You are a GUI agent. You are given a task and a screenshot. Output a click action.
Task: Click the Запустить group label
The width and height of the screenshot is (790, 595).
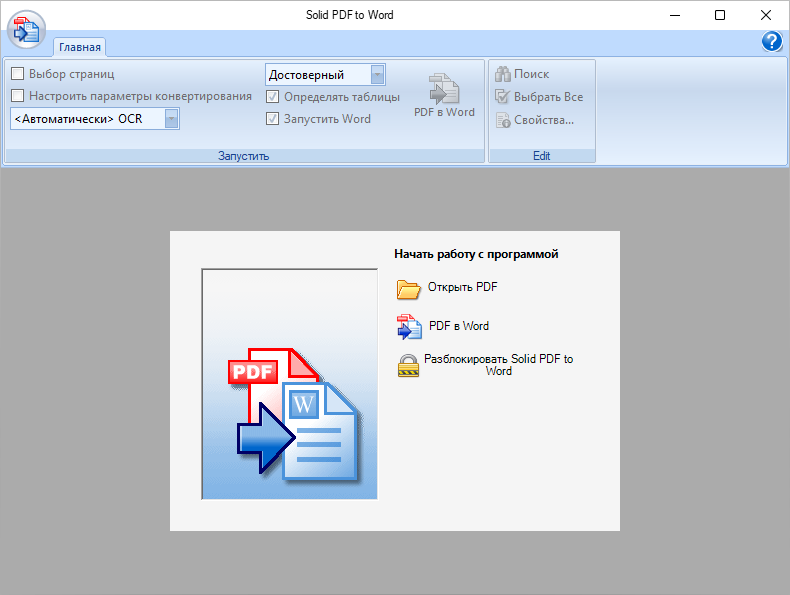pos(243,156)
